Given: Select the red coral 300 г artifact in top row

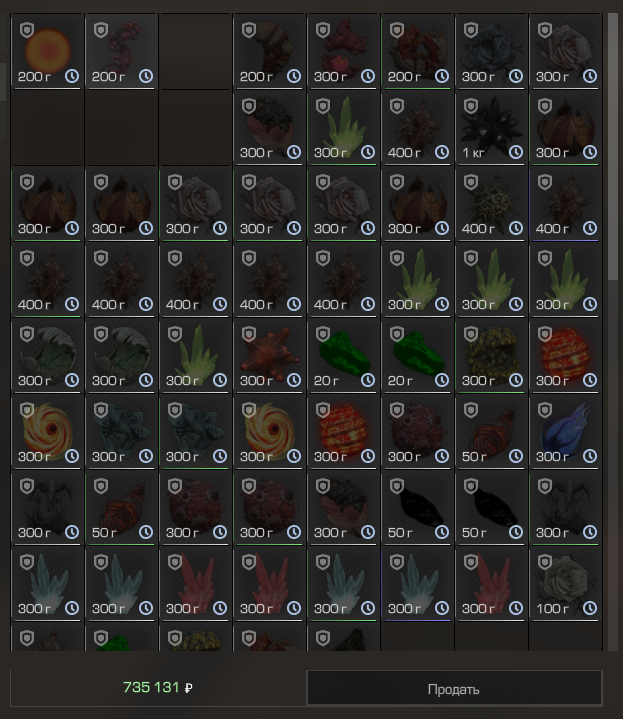Looking at the screenshot, I should click(x=343, y=51).
